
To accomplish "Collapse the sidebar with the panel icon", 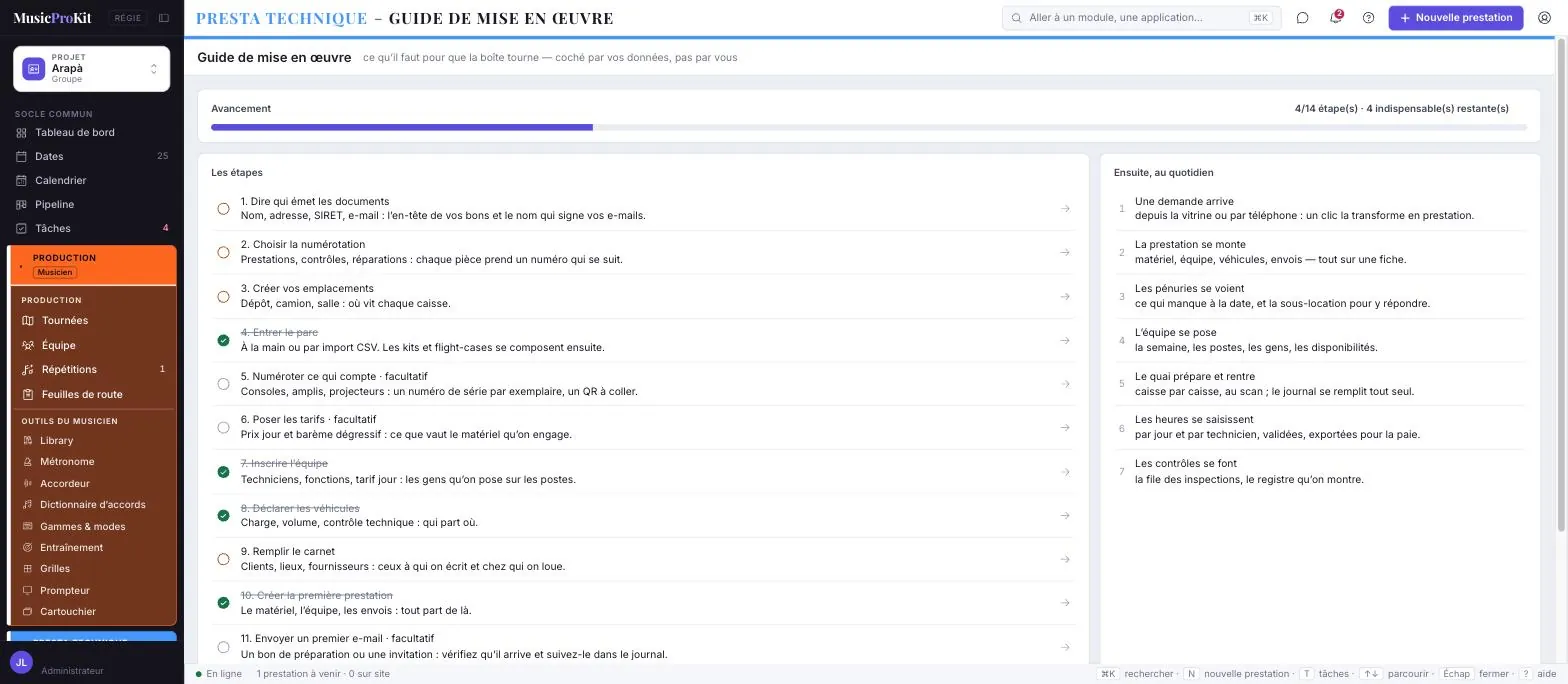I will (164, 18).
